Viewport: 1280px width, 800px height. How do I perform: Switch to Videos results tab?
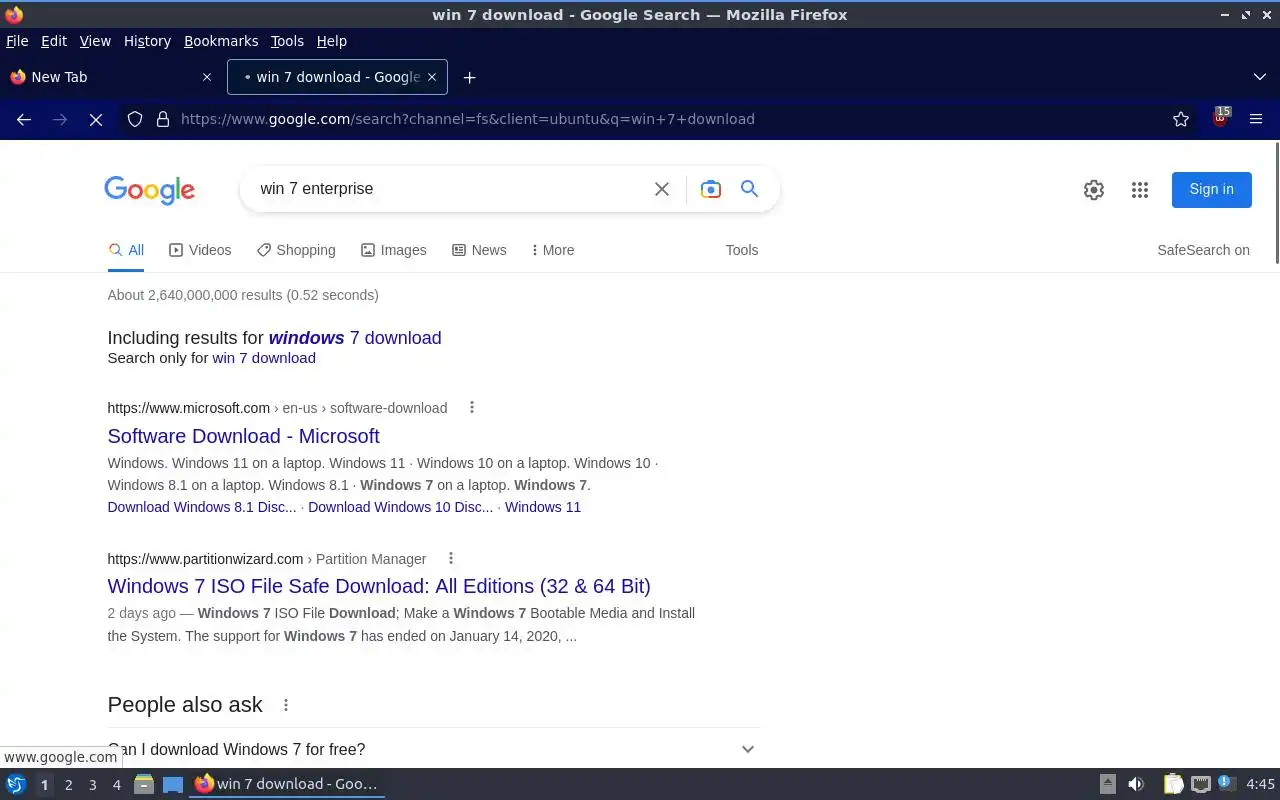pos(200,250)
